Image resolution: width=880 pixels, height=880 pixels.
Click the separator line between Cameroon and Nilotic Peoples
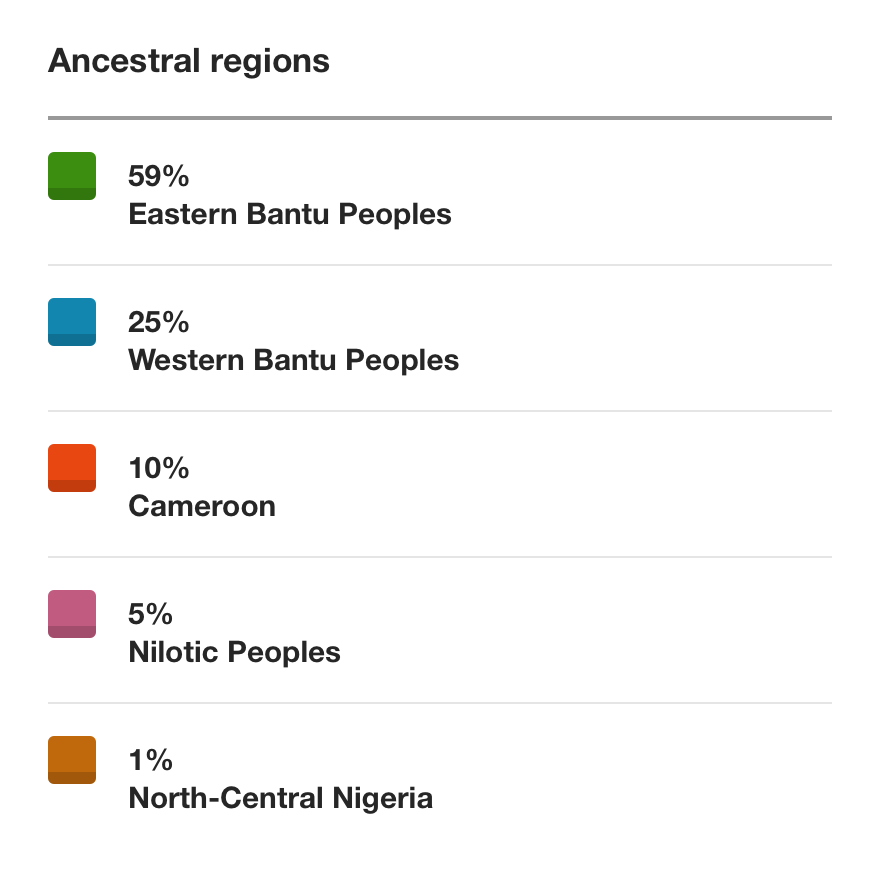[x=440, y=557]
